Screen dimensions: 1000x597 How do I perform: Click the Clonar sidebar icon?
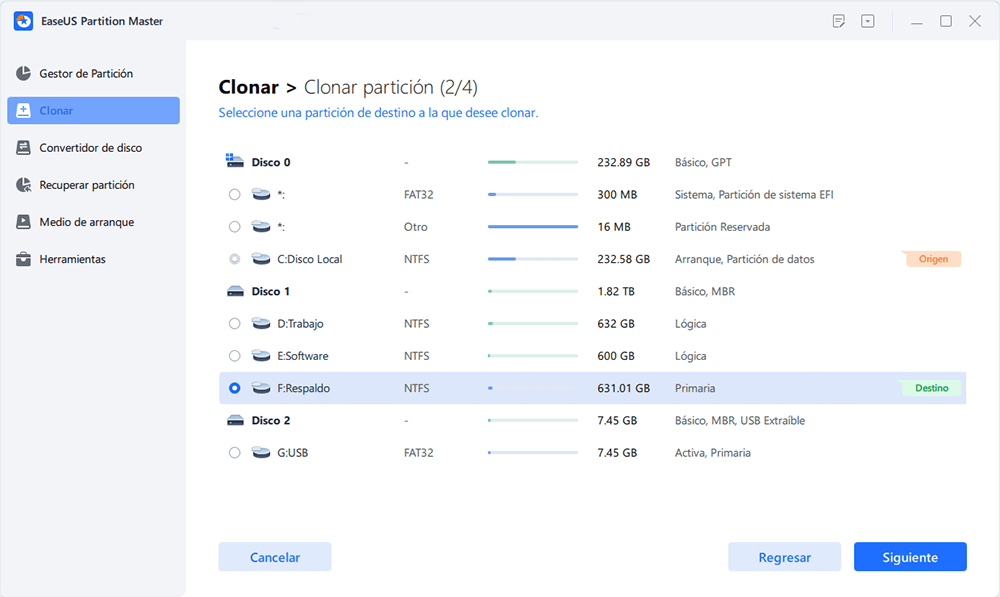(24, 110)
